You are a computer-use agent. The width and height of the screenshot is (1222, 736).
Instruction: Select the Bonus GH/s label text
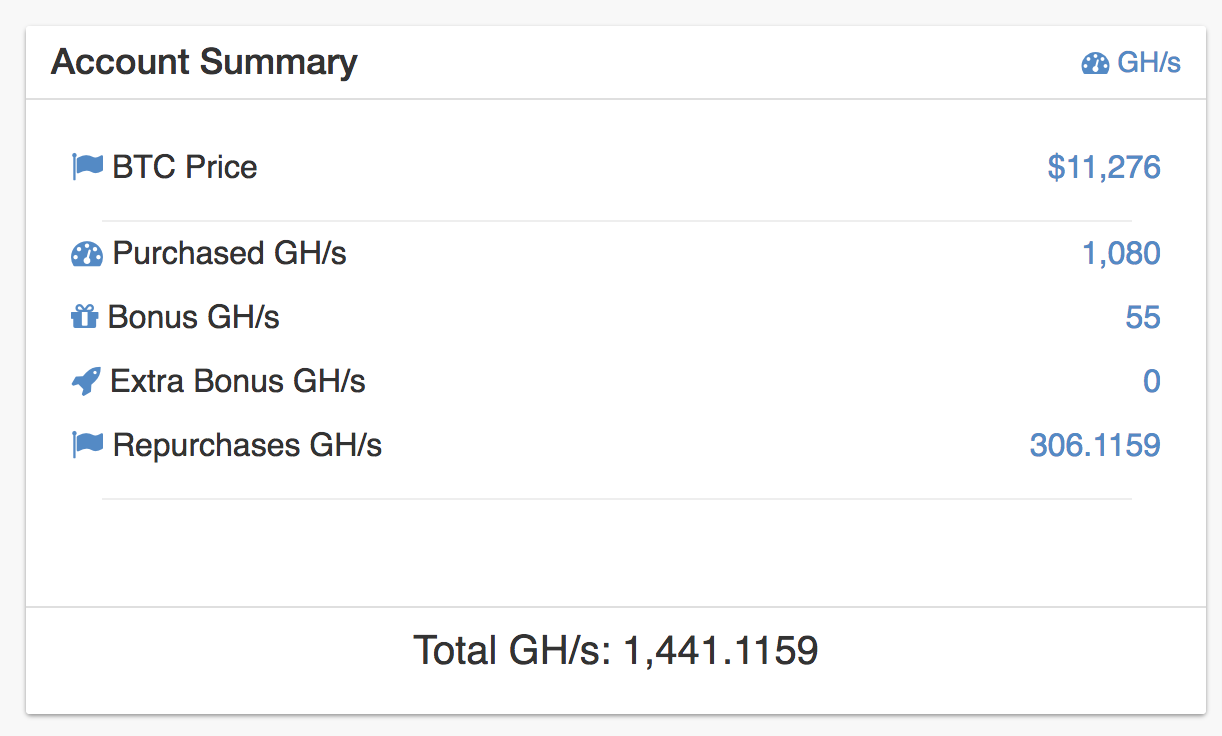click(x=193, y=318)
